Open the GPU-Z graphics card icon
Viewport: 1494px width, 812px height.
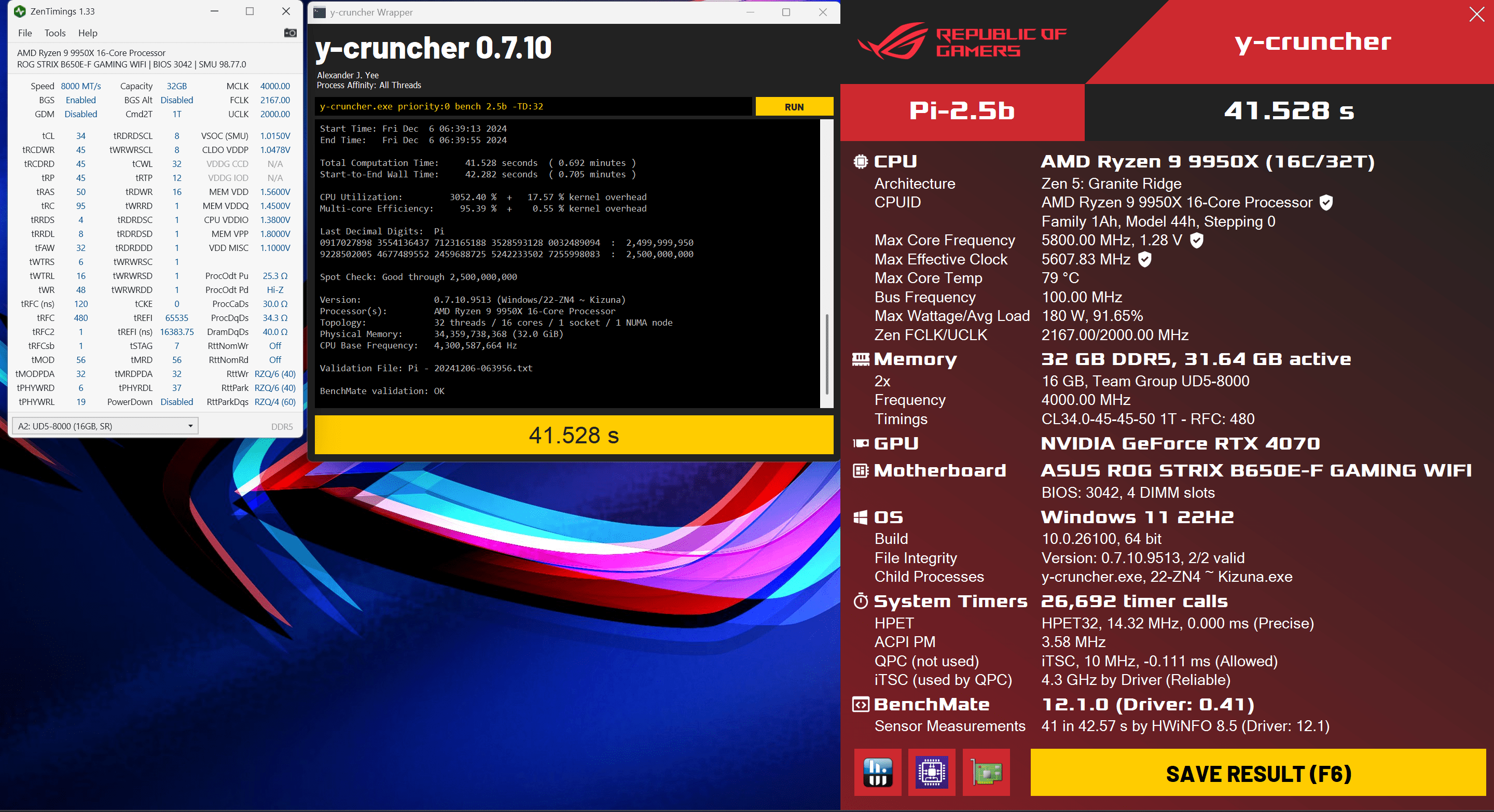(x=986, y=772)
